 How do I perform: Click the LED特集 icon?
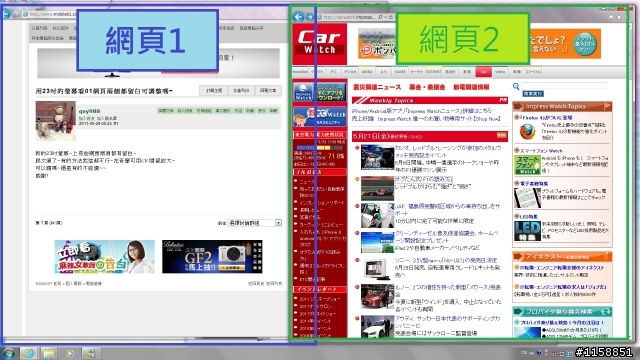coord(527,231)
